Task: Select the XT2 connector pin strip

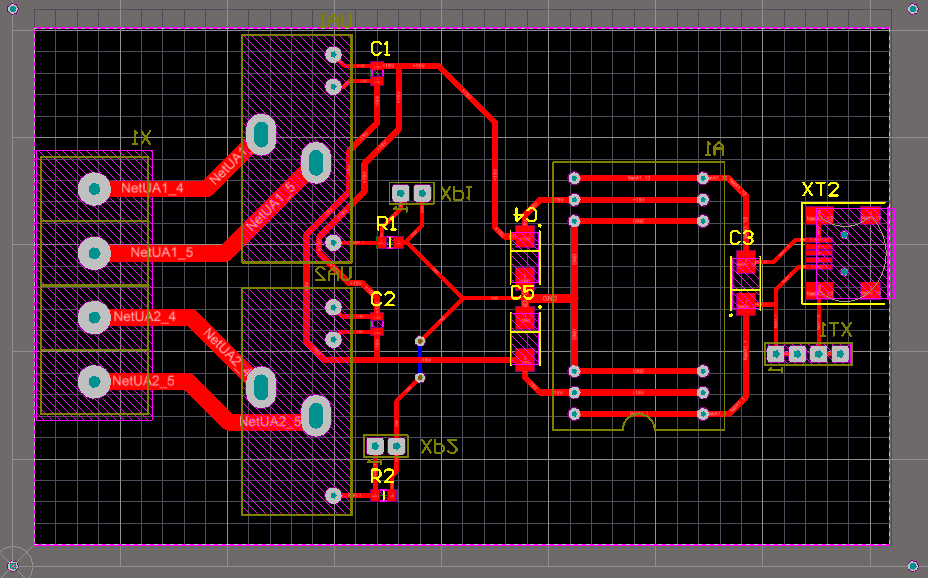Action: point(819,253)
